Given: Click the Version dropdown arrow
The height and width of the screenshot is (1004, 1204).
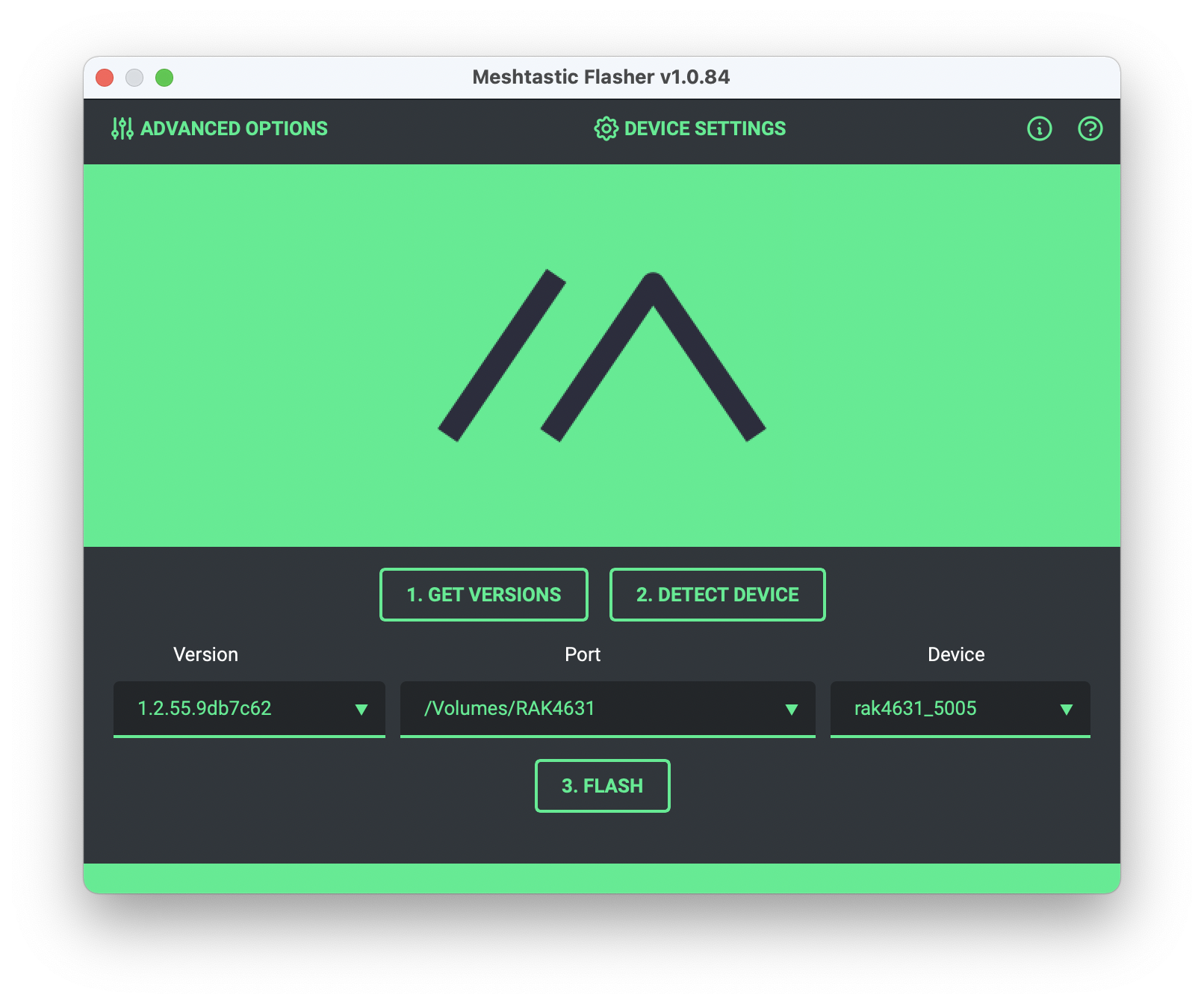Looking at the screenshot, I should click(x=361, y=710).
